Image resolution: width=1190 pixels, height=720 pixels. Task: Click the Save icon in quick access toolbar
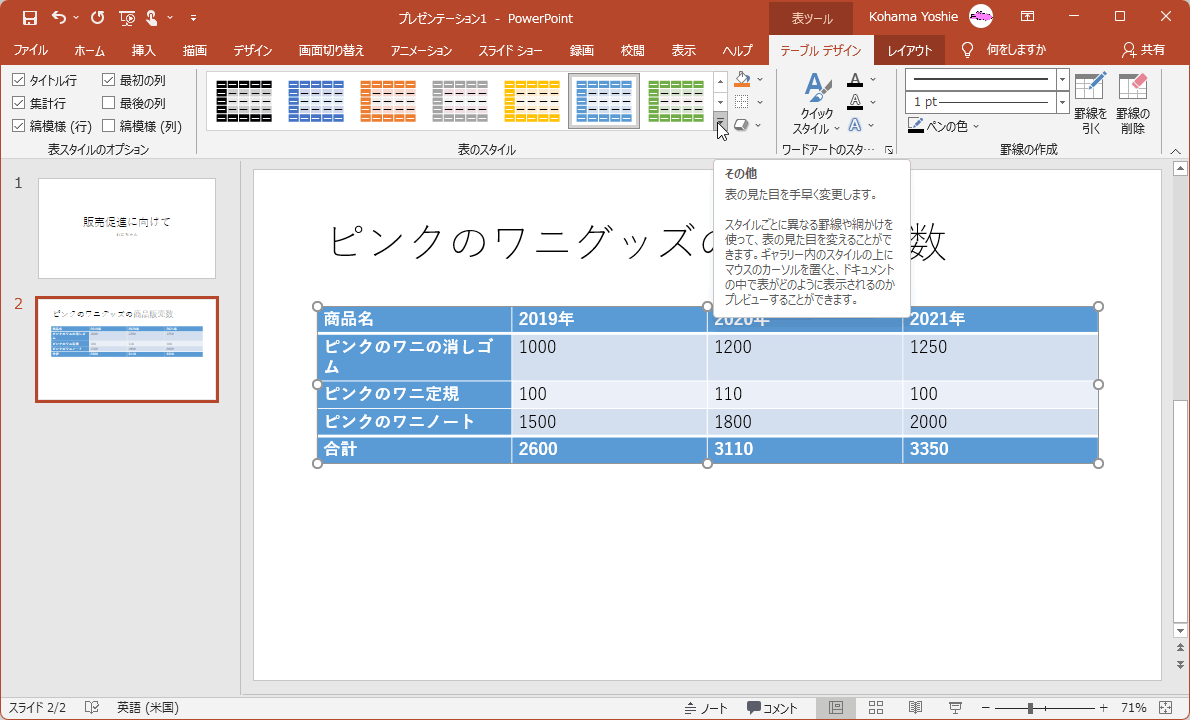pos(30,17)
